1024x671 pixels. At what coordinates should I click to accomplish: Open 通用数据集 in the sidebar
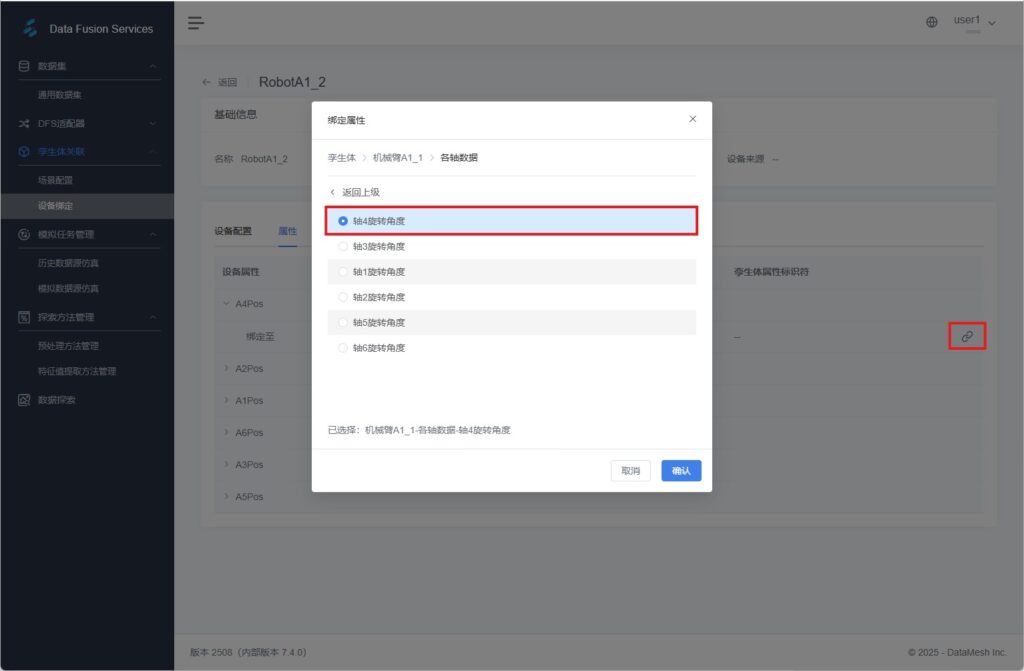point(59,95)
